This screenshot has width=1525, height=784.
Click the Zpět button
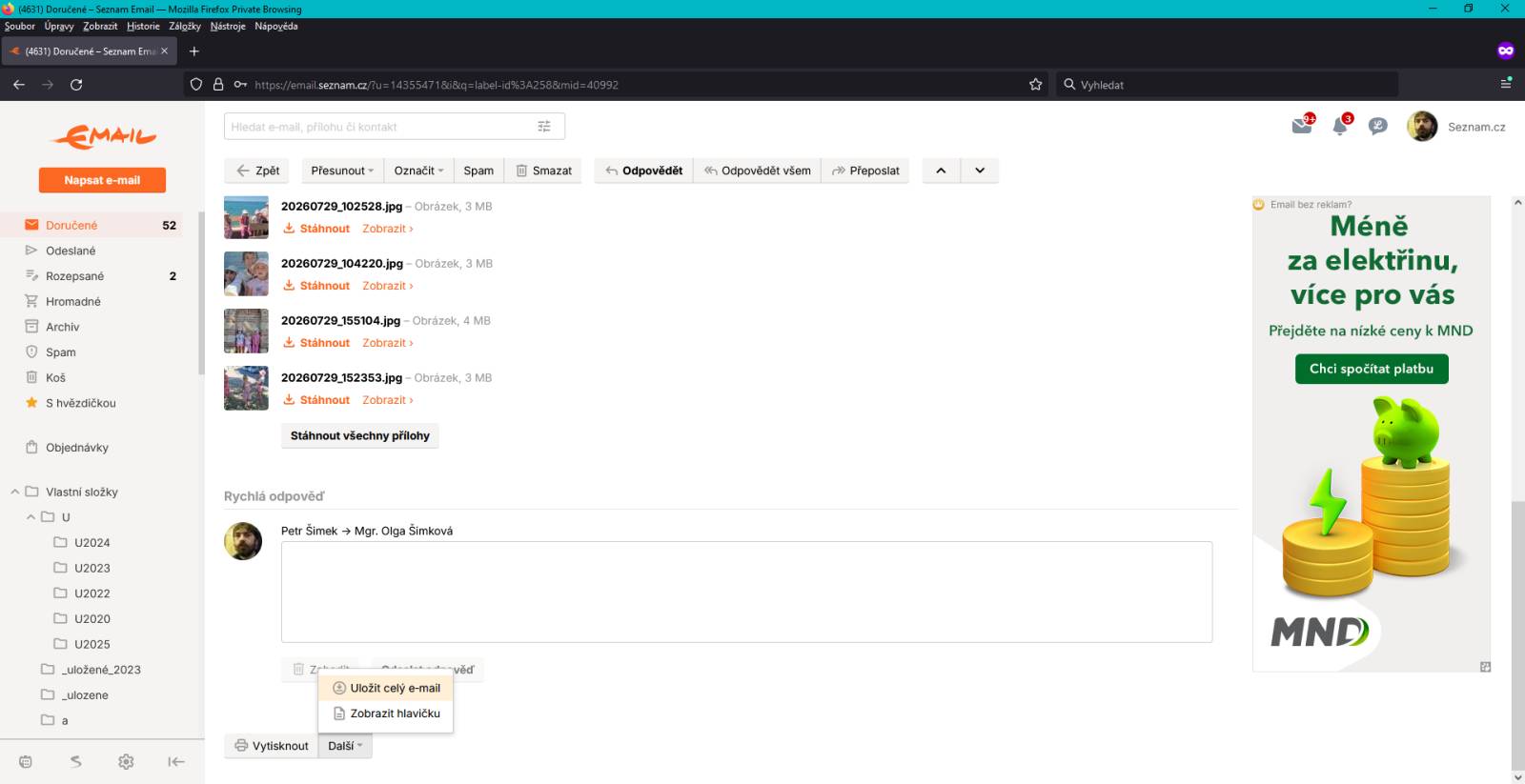click(257, 171)
